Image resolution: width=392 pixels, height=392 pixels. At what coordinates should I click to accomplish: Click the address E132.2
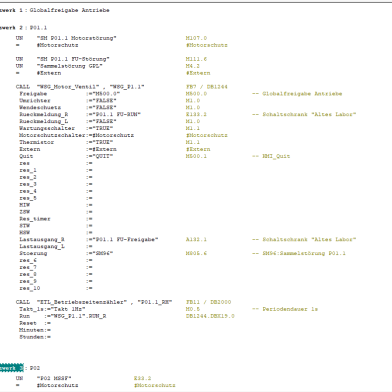coord(196,114)
